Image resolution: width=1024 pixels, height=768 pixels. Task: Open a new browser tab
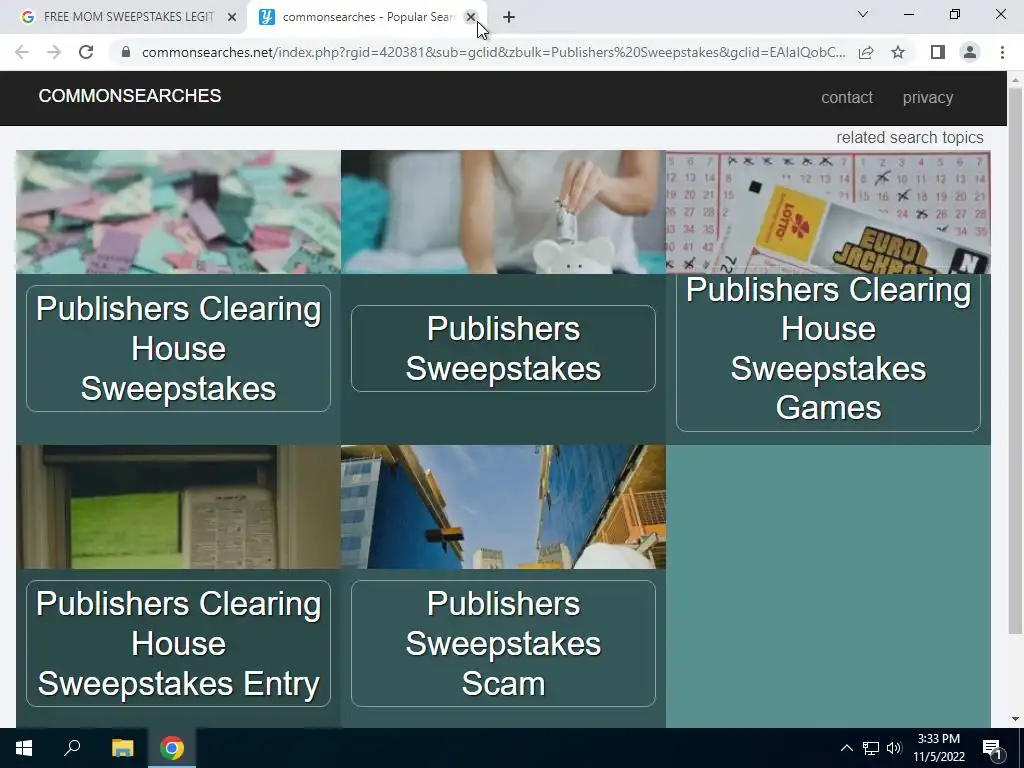(509, 17)
